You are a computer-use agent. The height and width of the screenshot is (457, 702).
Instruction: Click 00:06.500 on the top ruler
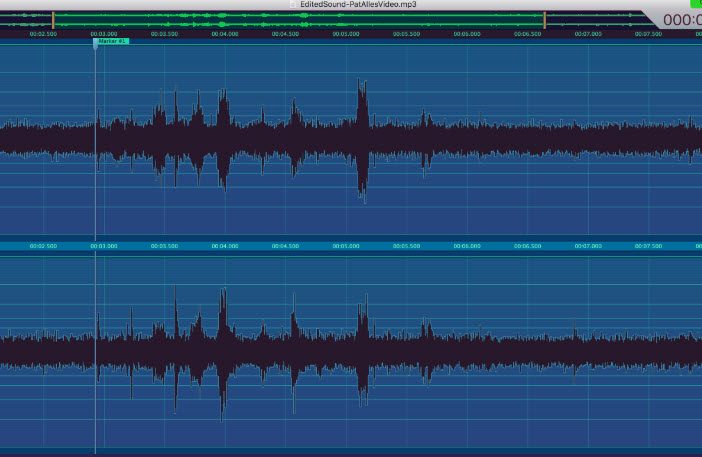tap(527, 34)
